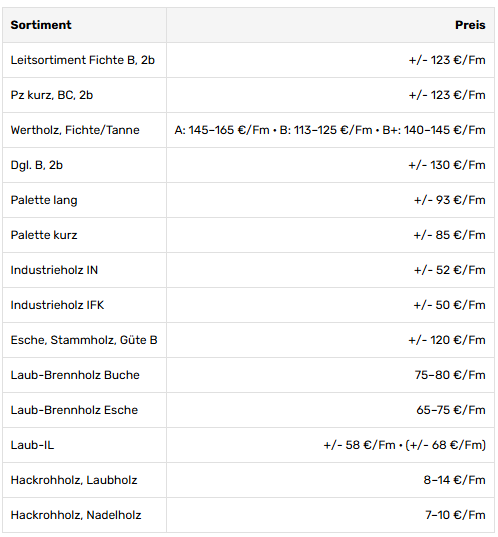
Task: Select the Dgl. B, 2b row label
Action: [37, 165]
